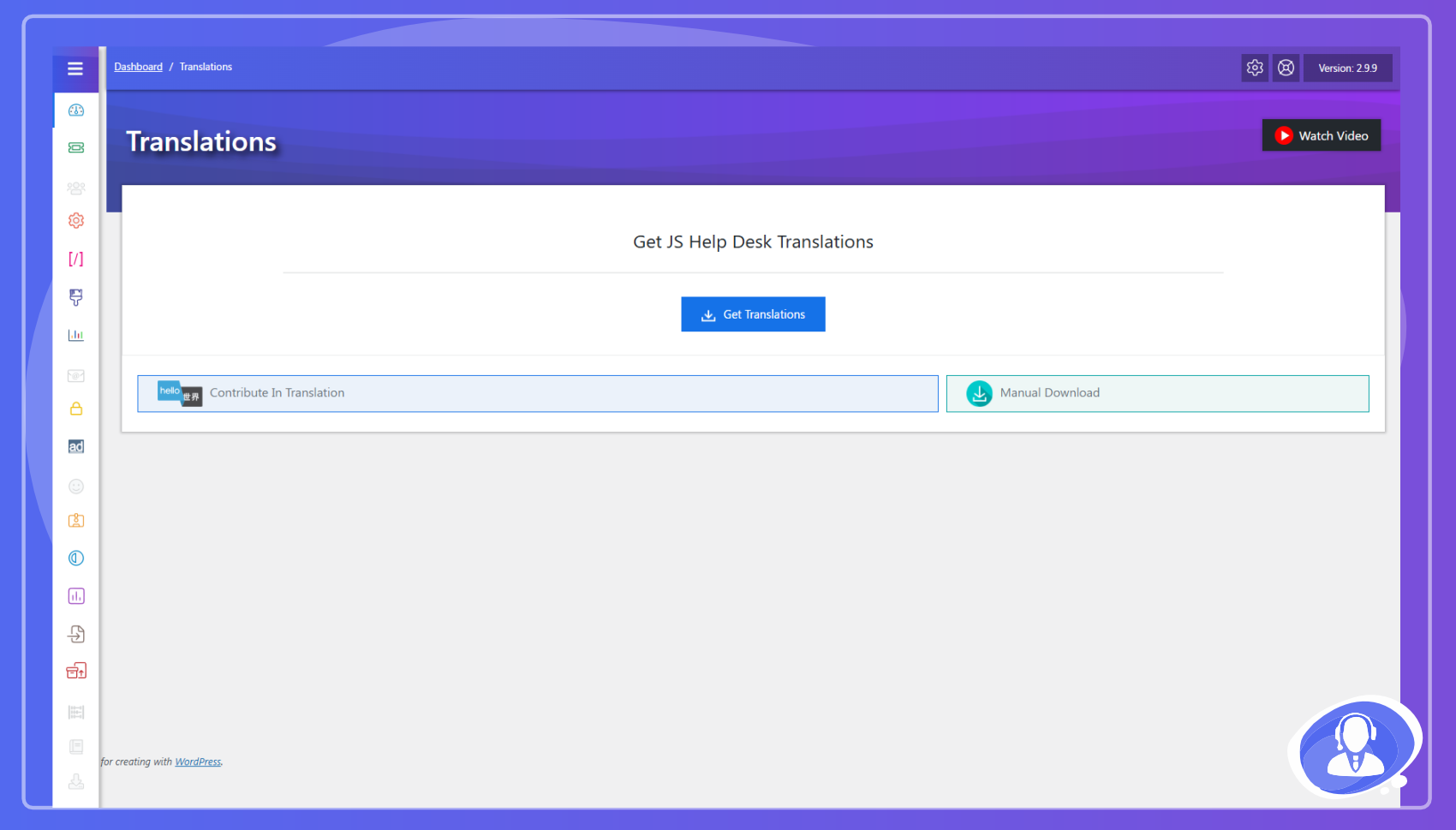This screenshot has width=1456, height=830.
Task: Open the bar-chart Reports icon in the sidebar
Action: (76, 335)
